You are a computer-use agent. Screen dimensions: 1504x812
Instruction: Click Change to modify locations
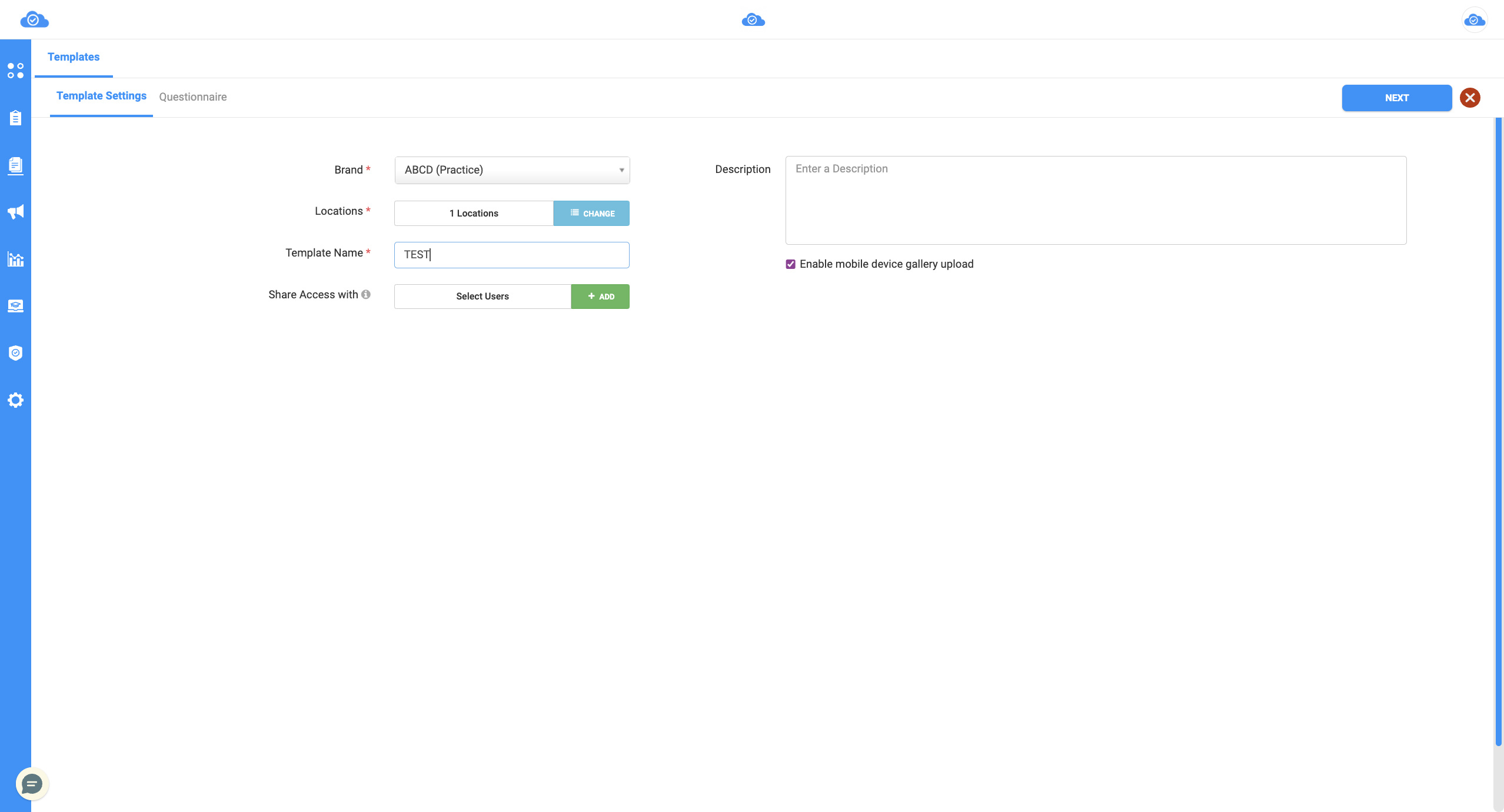[x=591, y=213]
